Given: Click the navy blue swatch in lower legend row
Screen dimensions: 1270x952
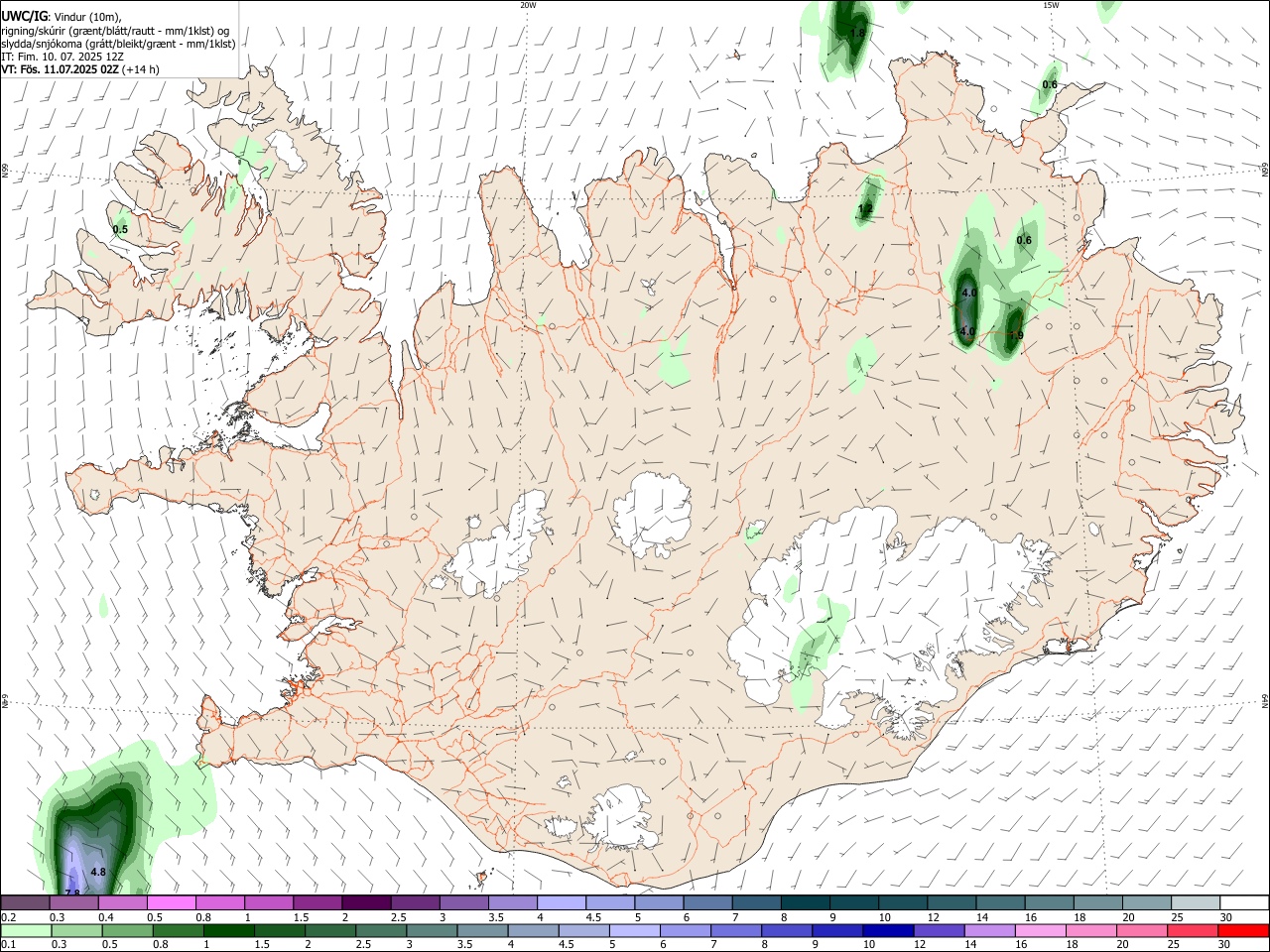Looking at the screenshot, I should (x=887, y=931).
